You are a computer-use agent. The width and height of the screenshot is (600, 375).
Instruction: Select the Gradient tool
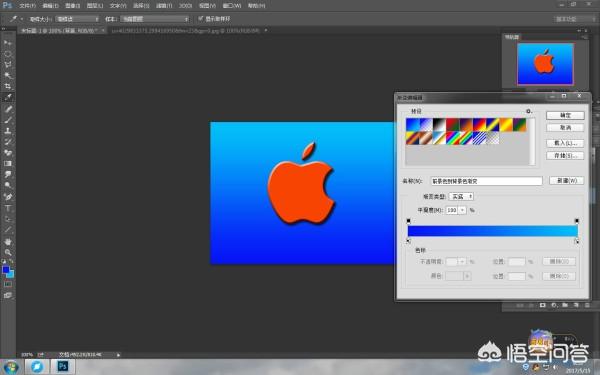click(x=8, y=163)
